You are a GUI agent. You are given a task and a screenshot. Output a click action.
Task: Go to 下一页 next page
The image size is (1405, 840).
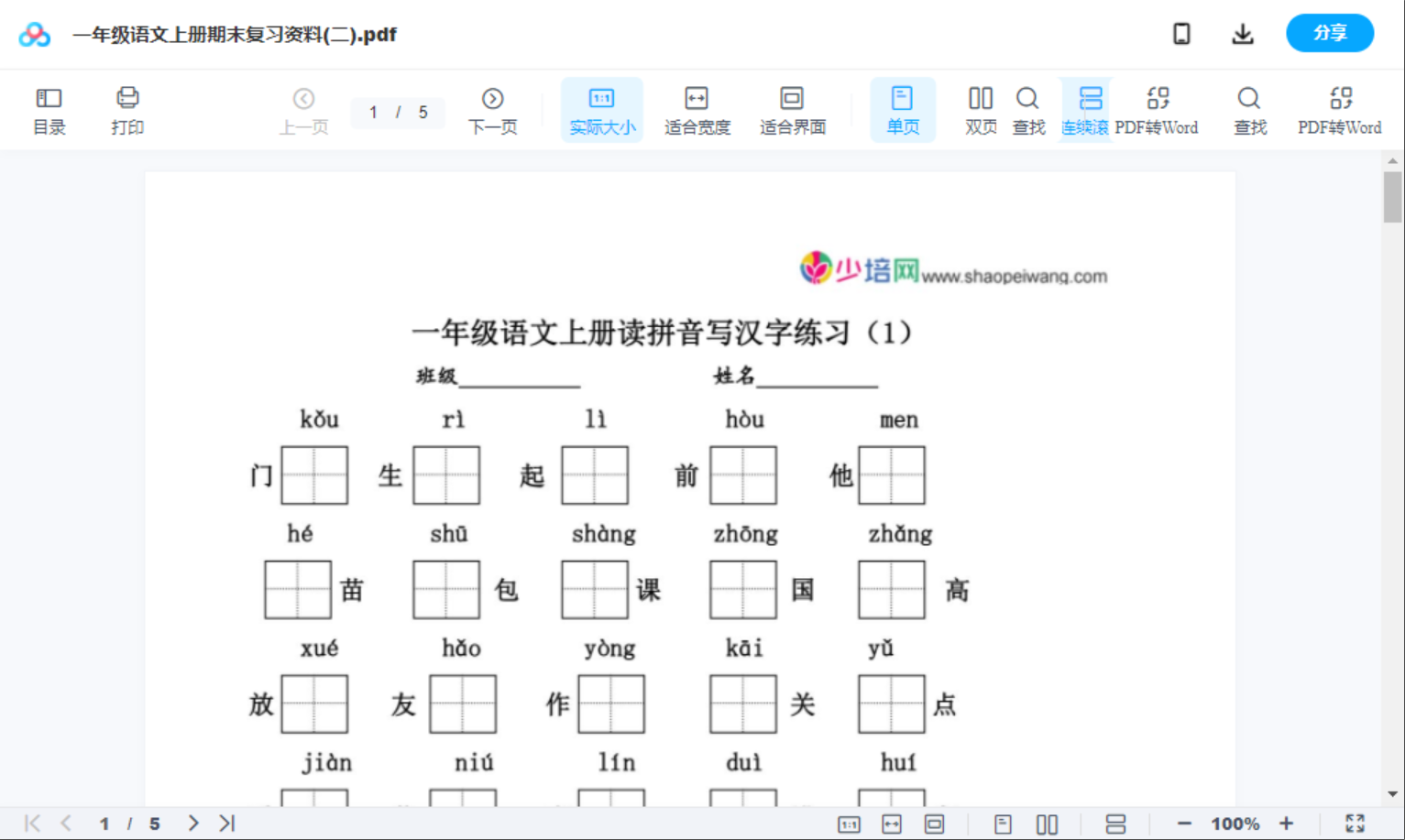(492, 109)
